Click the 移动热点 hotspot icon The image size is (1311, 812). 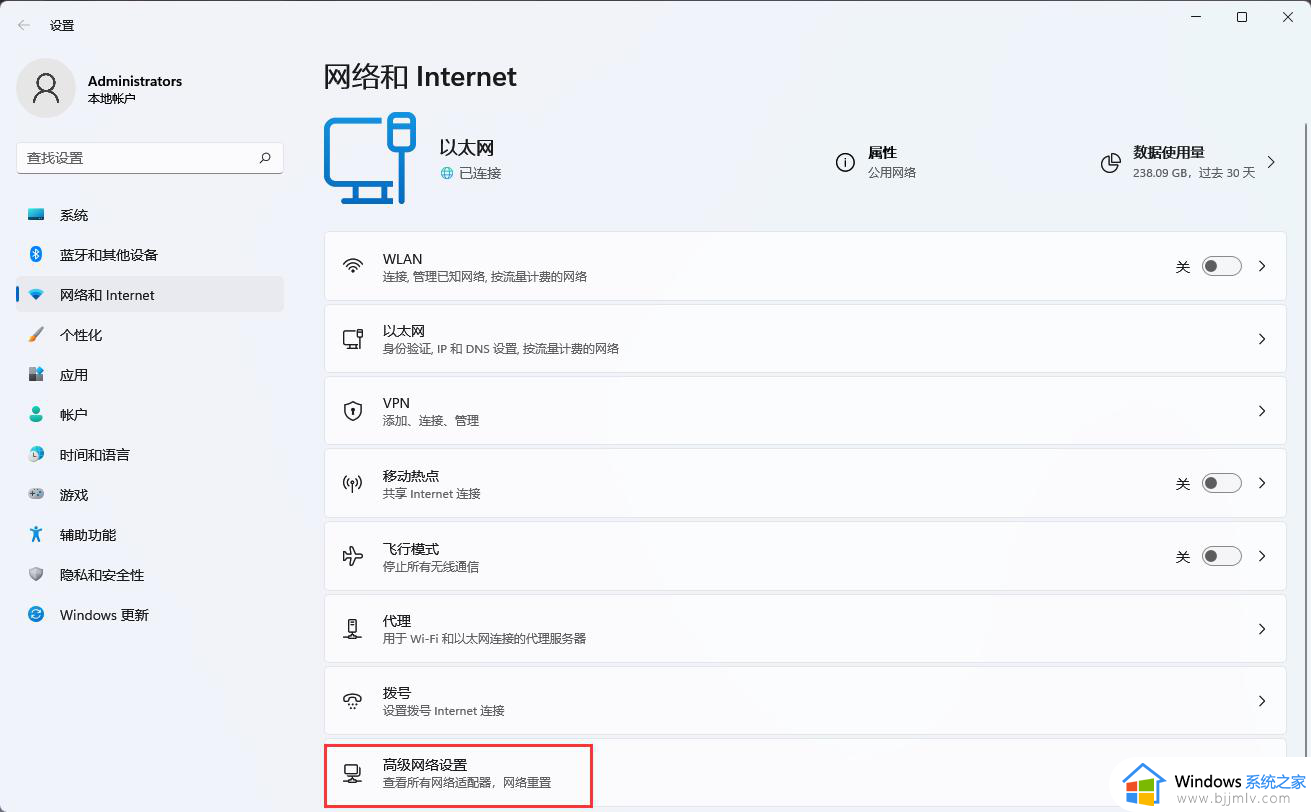point(352,484)
